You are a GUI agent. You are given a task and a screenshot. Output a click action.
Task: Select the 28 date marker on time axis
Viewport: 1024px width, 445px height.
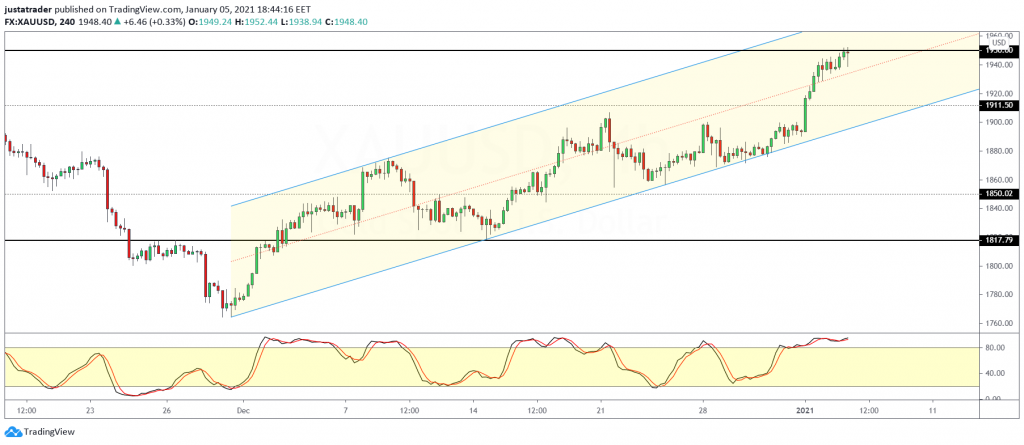pos(703,410)
